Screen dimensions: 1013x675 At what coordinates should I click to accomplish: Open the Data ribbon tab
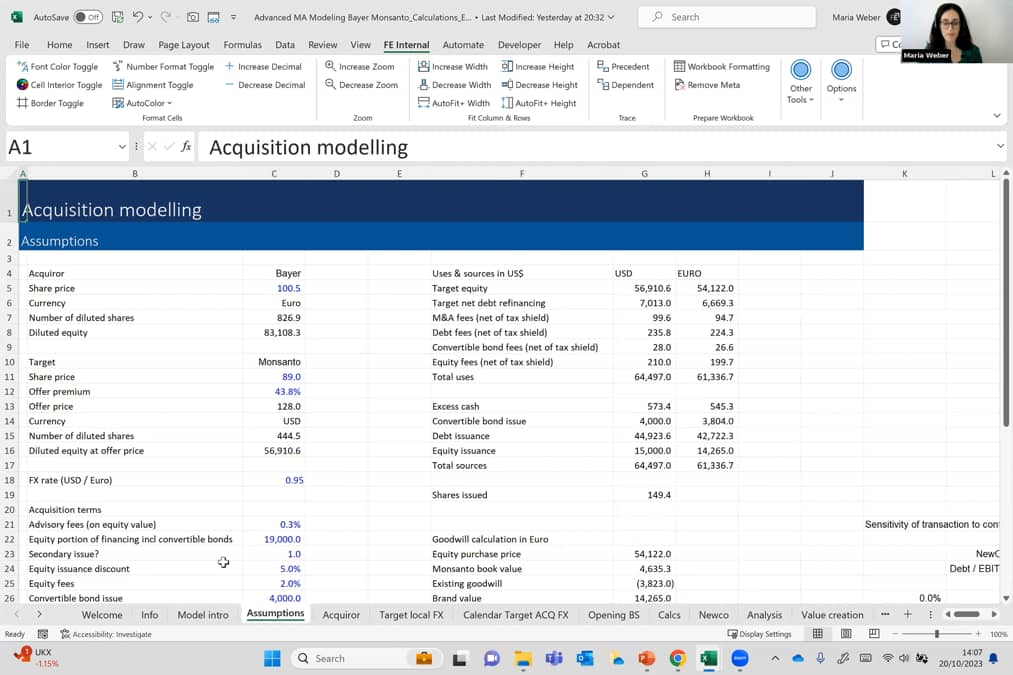click(285, 45)
